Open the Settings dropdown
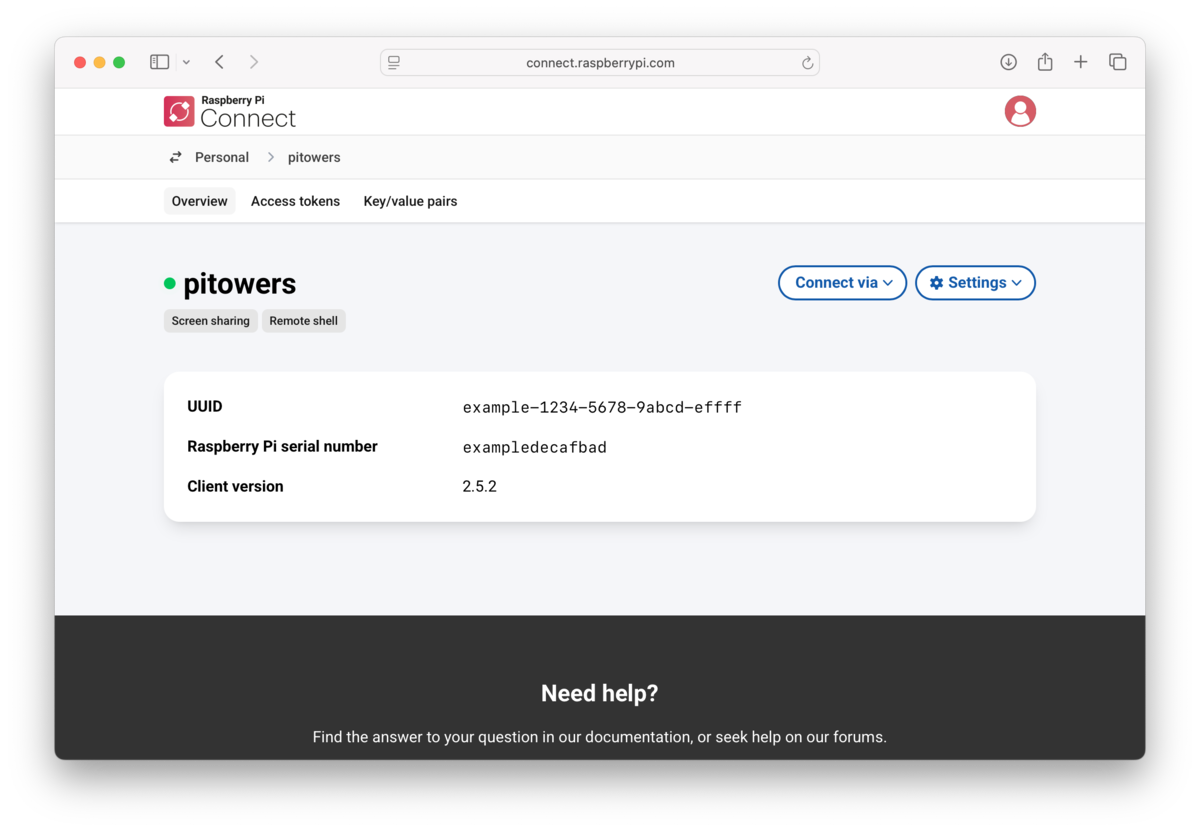The height and width of the screenshot is (832, 1200). tap(975, 283)
